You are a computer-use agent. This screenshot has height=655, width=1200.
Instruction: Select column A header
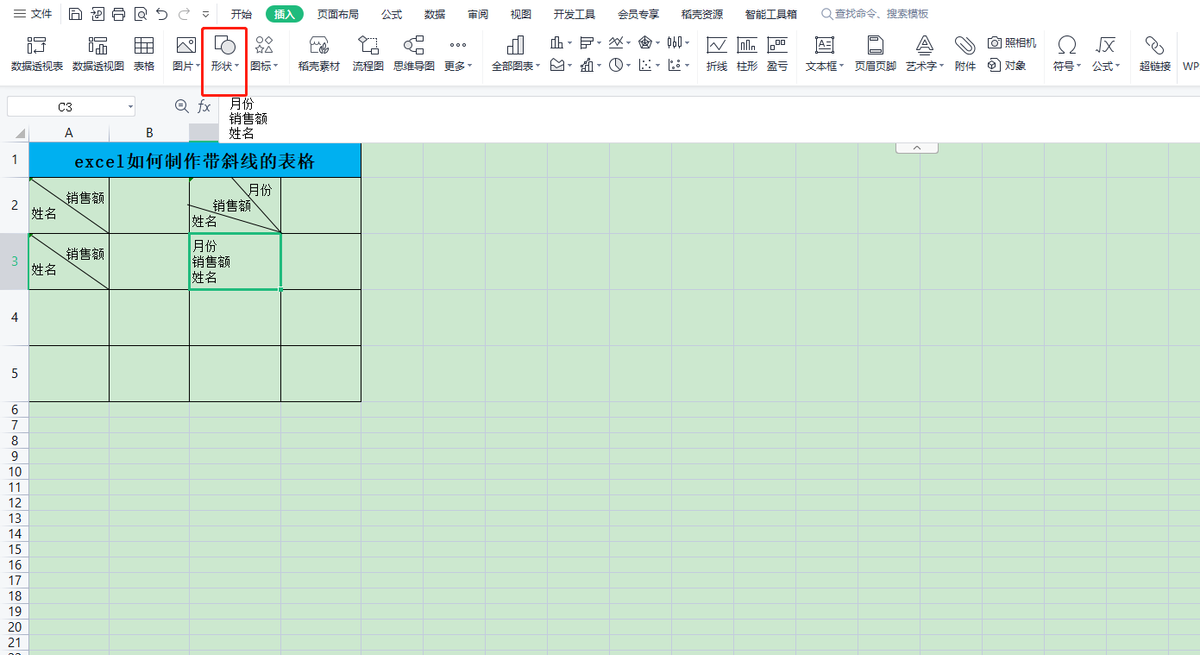tap(69, 133)
